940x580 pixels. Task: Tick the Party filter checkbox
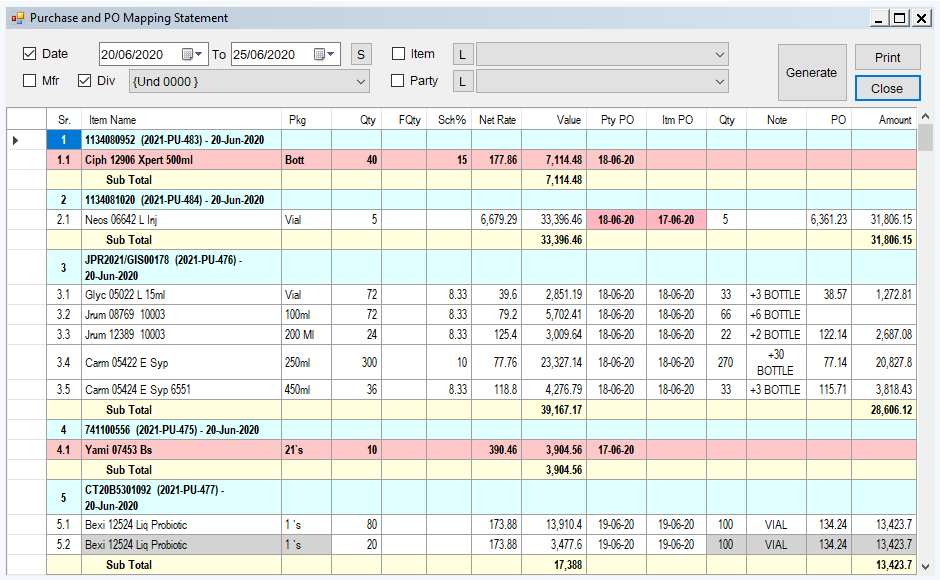[399, 81]
